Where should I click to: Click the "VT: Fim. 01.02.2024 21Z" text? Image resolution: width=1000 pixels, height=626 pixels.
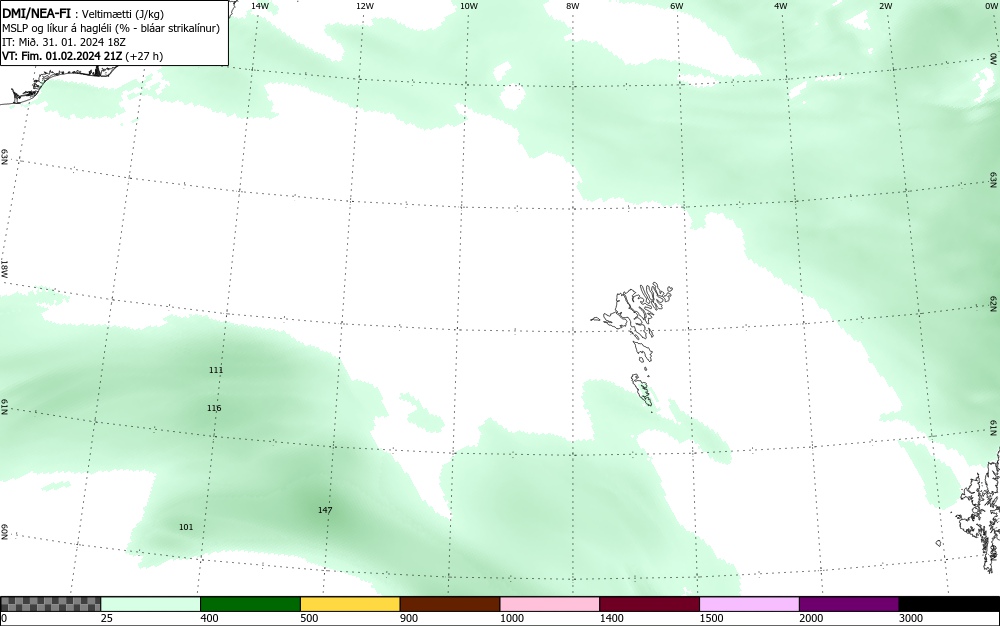tap(62, 56)
